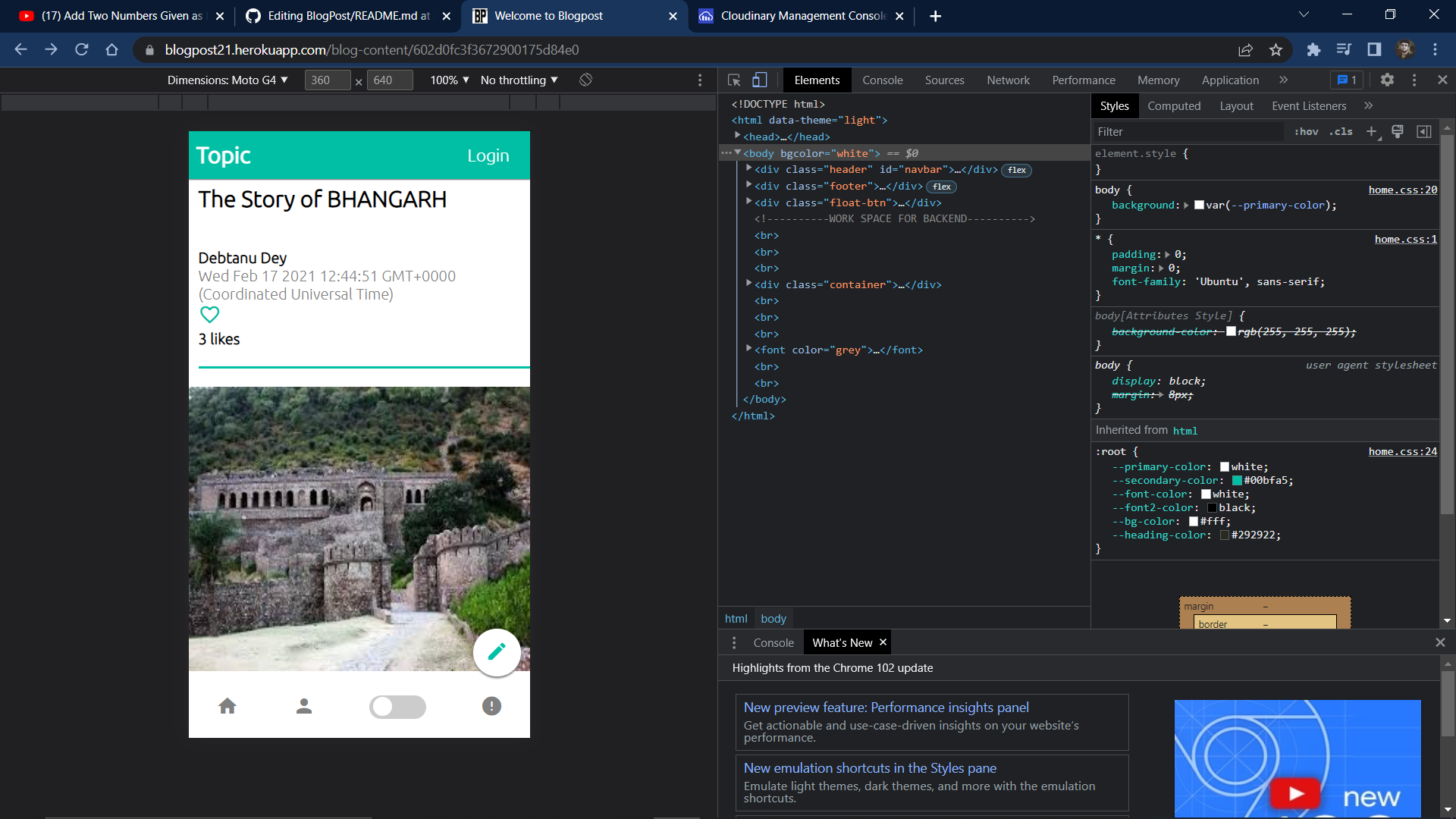Switch to the Network tab
This screenshot has width=1456, height=819.
coord(1008,80)
